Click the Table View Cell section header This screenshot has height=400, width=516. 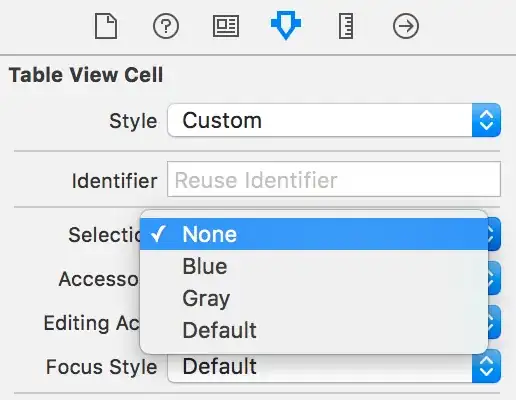click(x=86, y=75)
